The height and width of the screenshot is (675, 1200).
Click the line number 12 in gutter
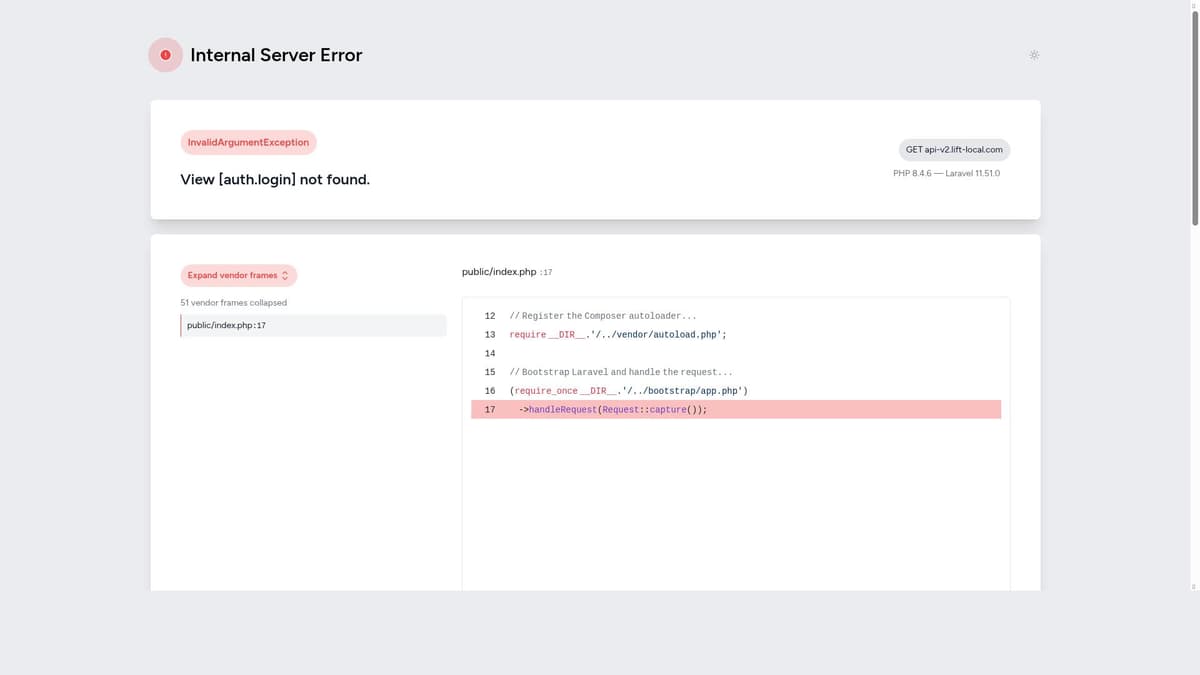pyautogui.click(x=490, y=316)
